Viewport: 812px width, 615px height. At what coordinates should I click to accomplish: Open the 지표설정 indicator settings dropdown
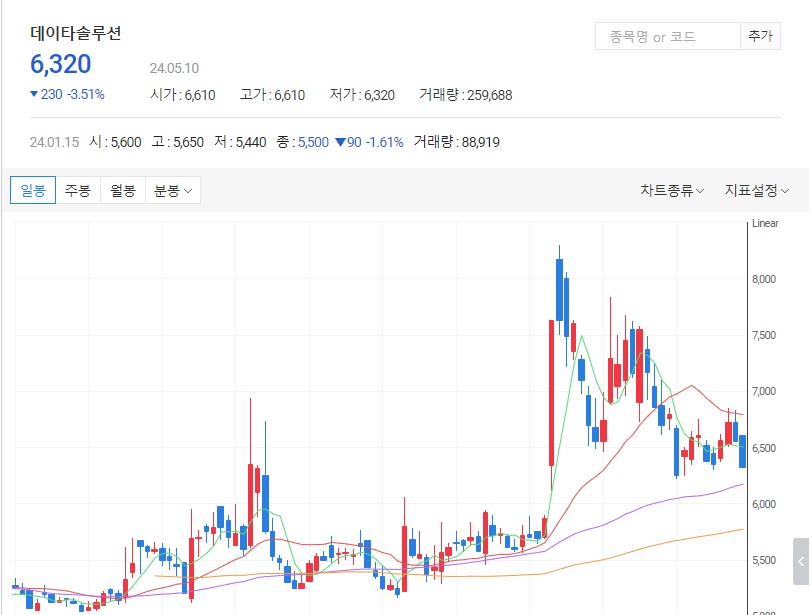(x=757, y=190)
